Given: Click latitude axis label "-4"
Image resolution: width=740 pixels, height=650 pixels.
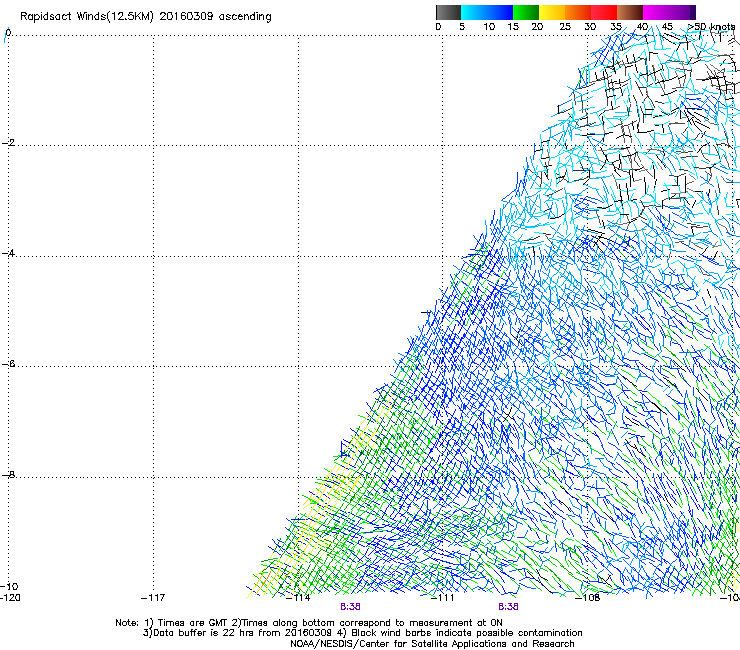Looking at the screenshot, I should point(8,253).
